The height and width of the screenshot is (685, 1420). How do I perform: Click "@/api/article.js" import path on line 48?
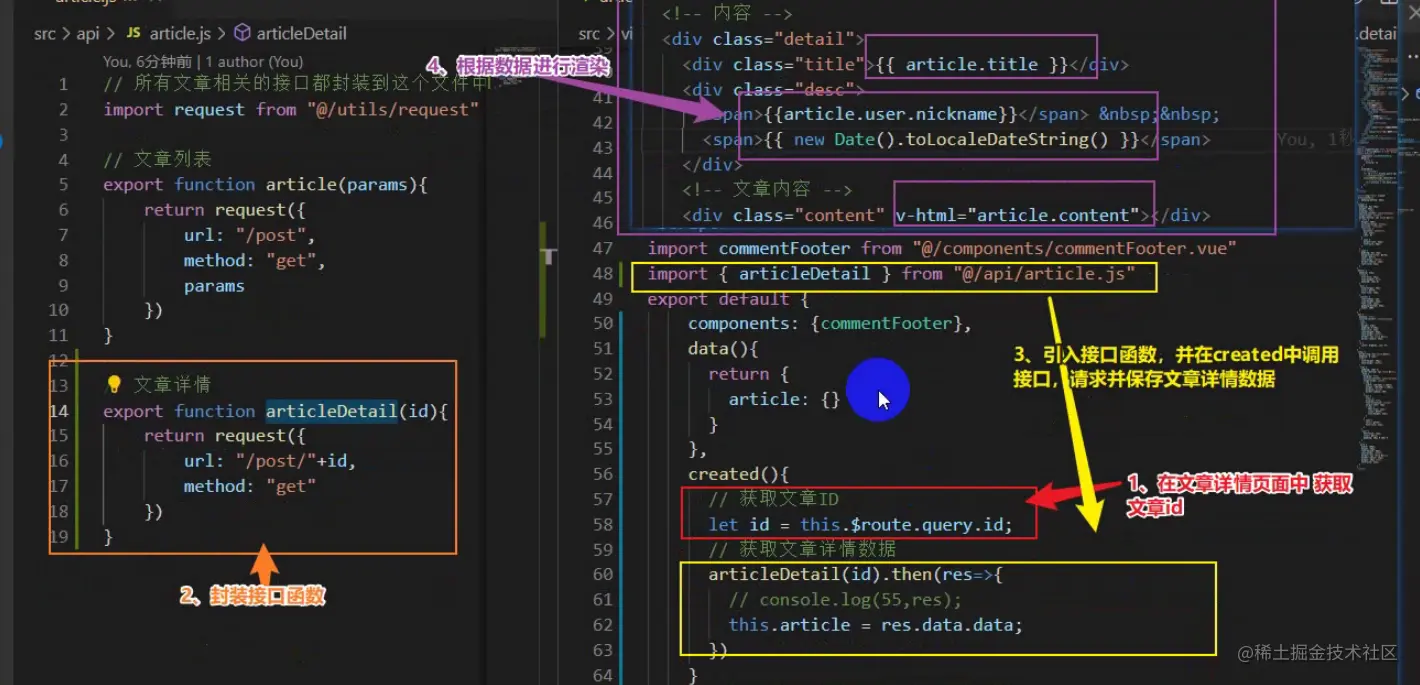tap(1043, 273)
